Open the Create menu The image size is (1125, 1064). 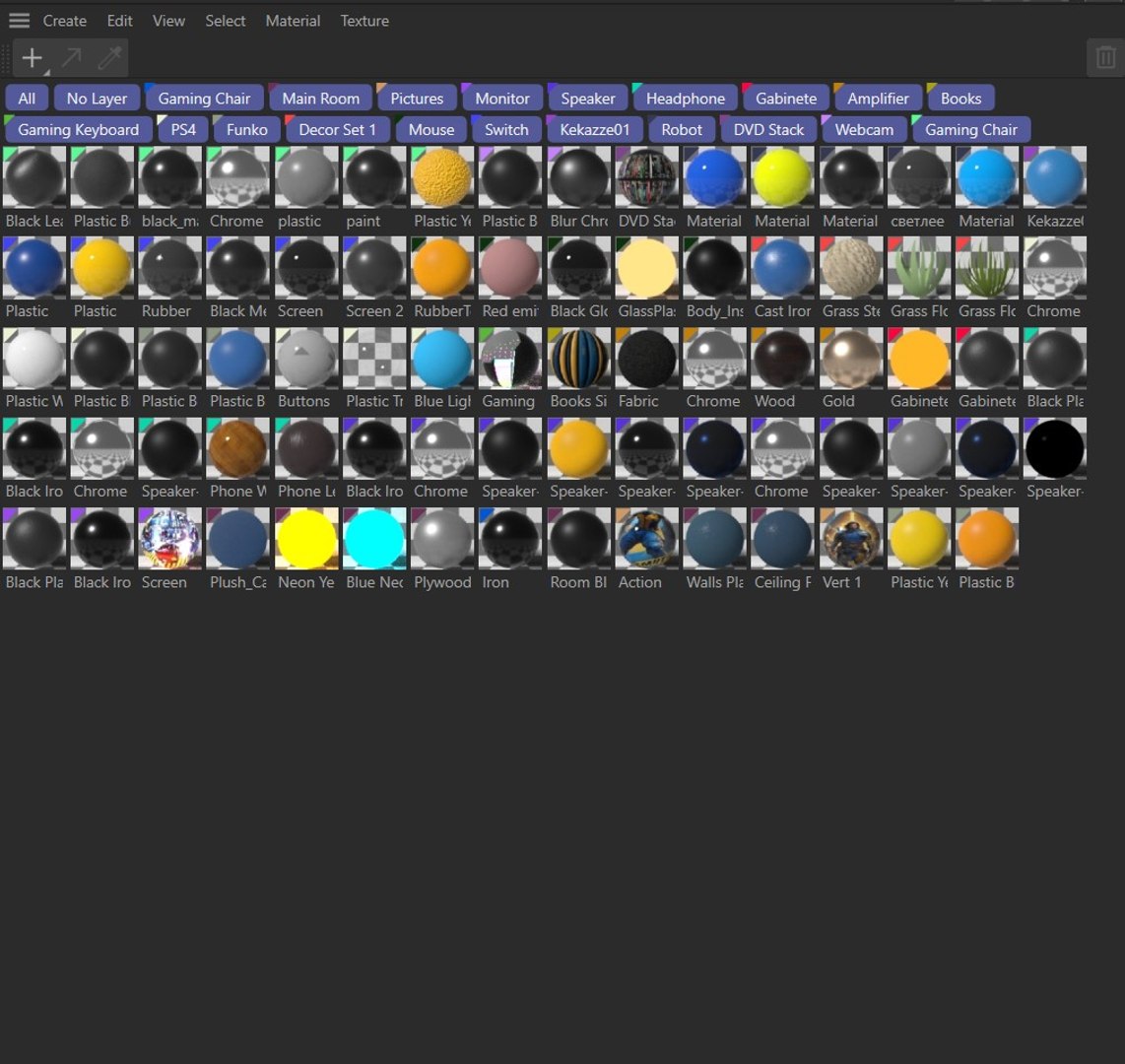point(65,21)
